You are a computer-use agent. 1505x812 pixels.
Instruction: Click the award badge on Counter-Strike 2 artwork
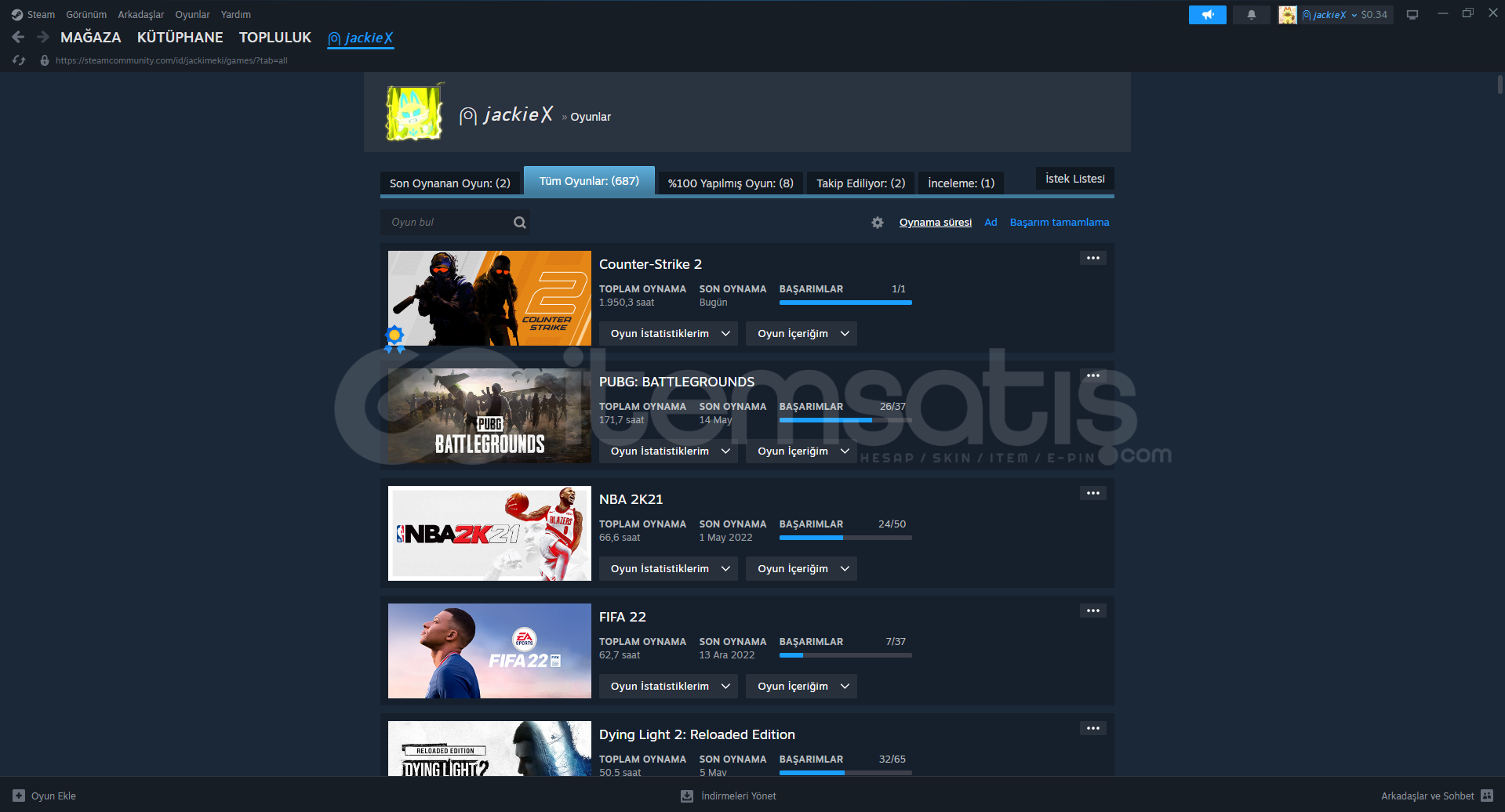point(394,338)
